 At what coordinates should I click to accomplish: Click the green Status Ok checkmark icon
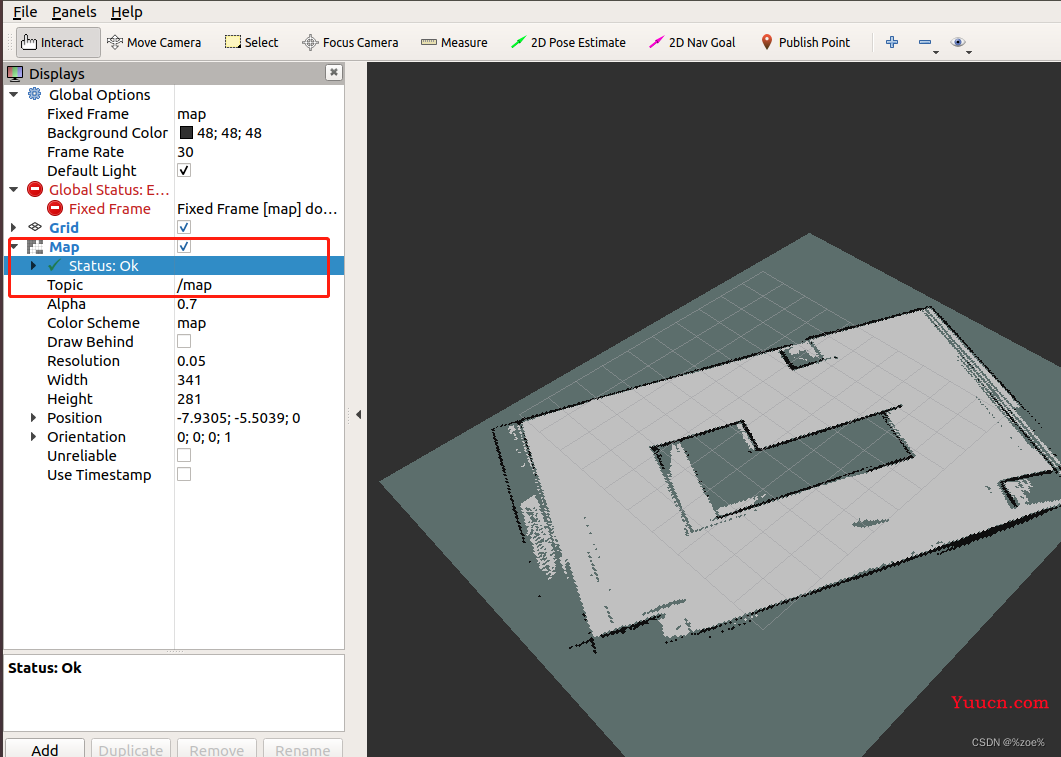55,265
